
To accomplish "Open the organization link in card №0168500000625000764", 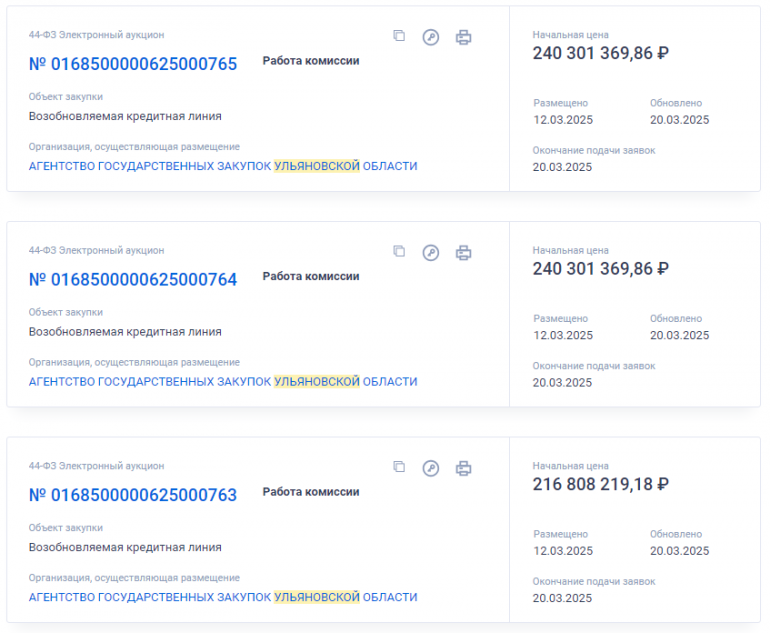I will pyautogui.click(x=223, y=382).
